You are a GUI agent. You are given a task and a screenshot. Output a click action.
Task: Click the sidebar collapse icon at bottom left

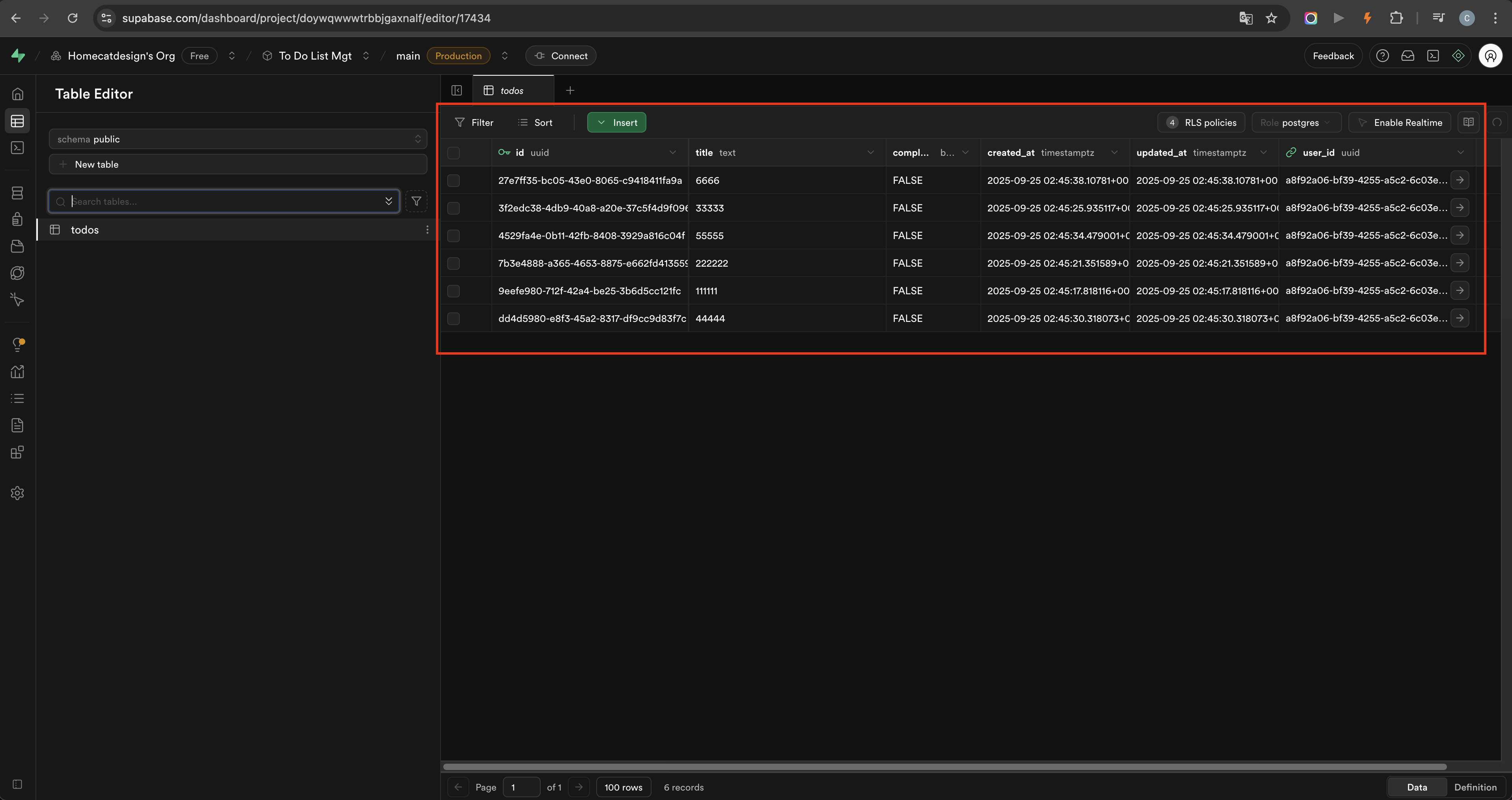pos(18,785)
